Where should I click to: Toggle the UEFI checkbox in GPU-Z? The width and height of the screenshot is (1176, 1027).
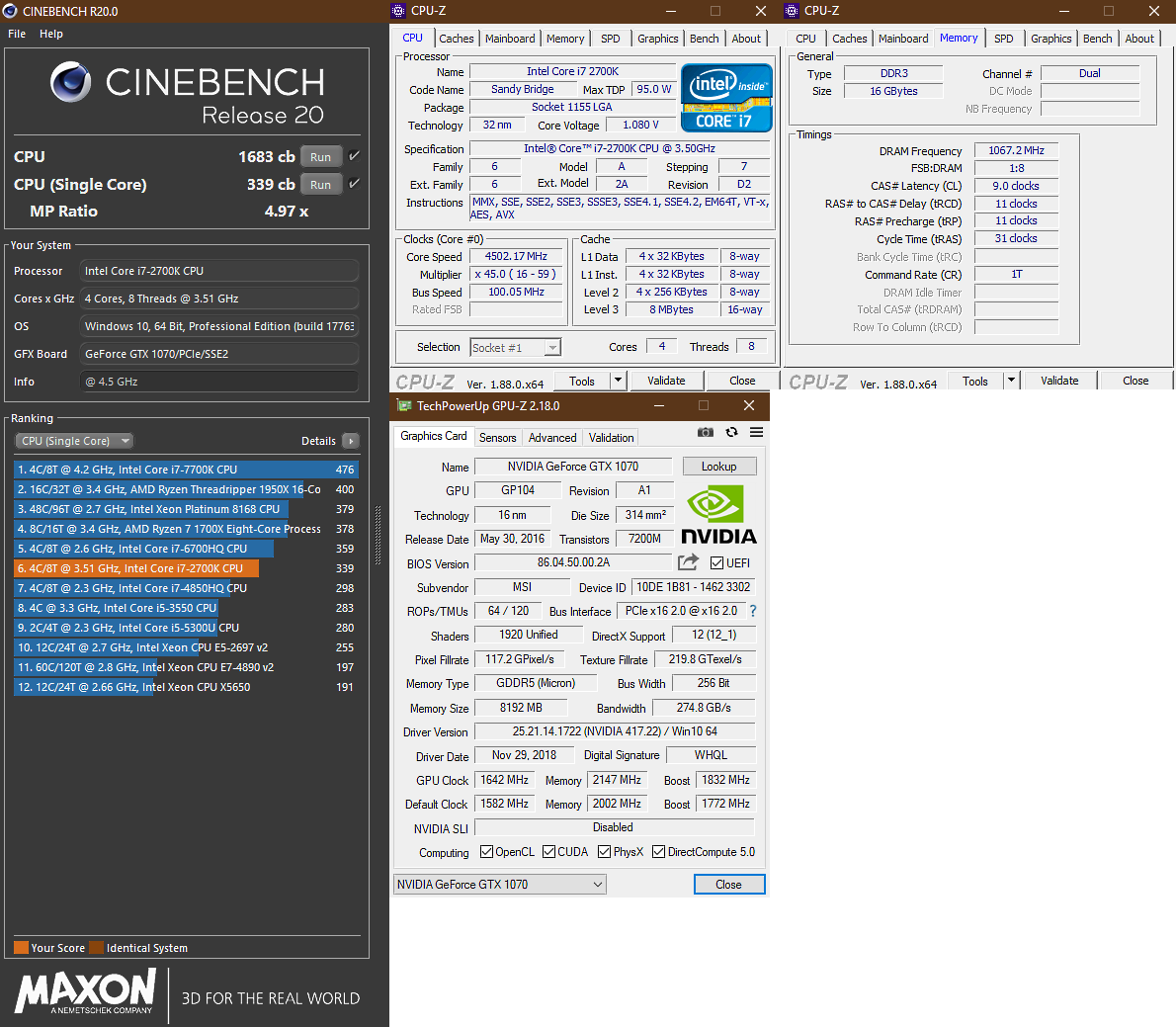pos(717,562)
